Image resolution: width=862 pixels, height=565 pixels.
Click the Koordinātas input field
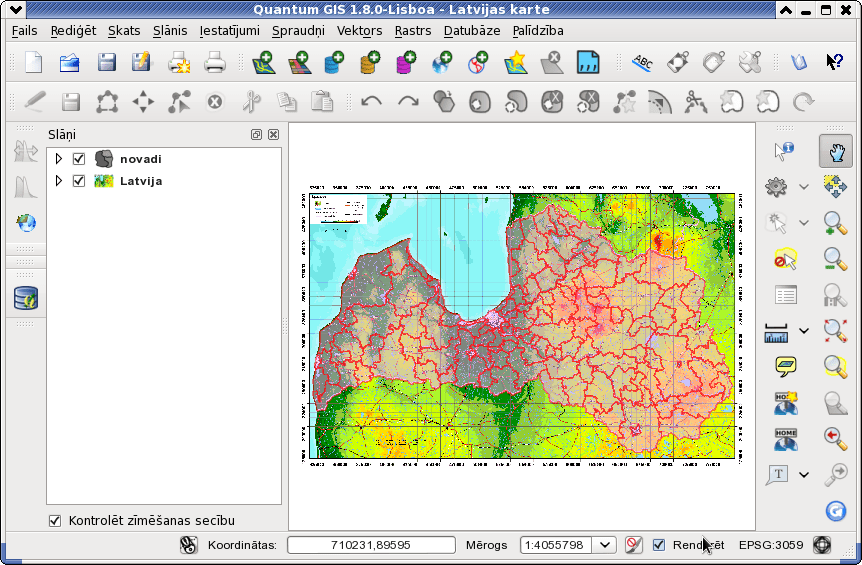pyautogui.click(x=371, y=545)
